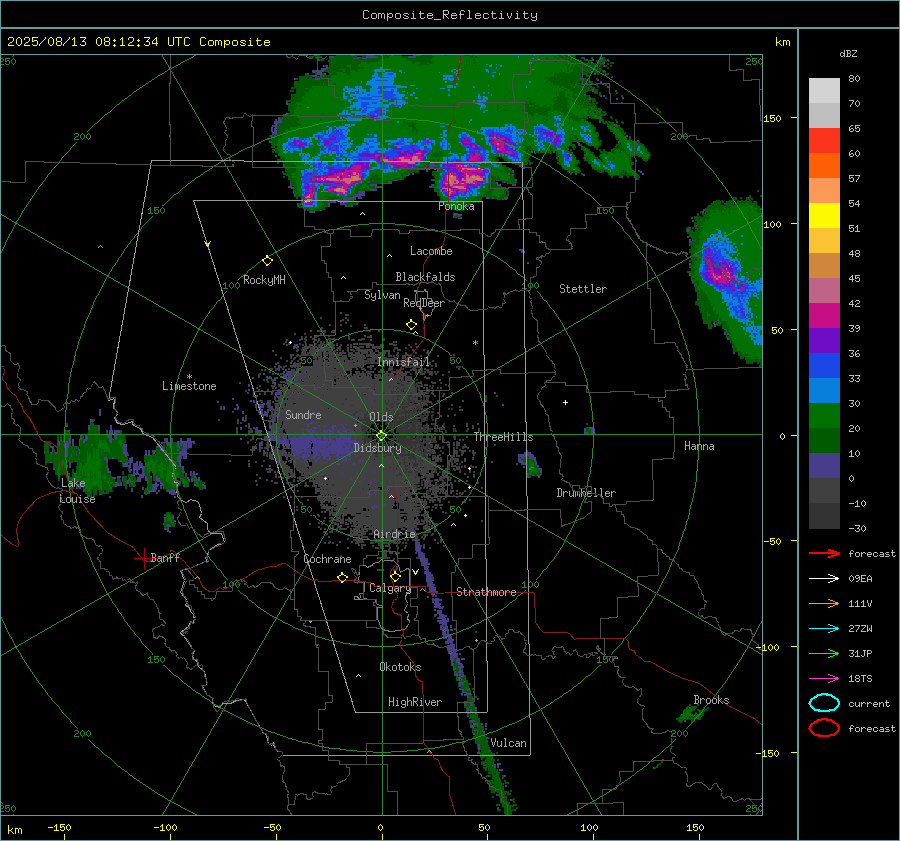
Task: Click the red cross marker at Banff
Action: tap(143, 558)
